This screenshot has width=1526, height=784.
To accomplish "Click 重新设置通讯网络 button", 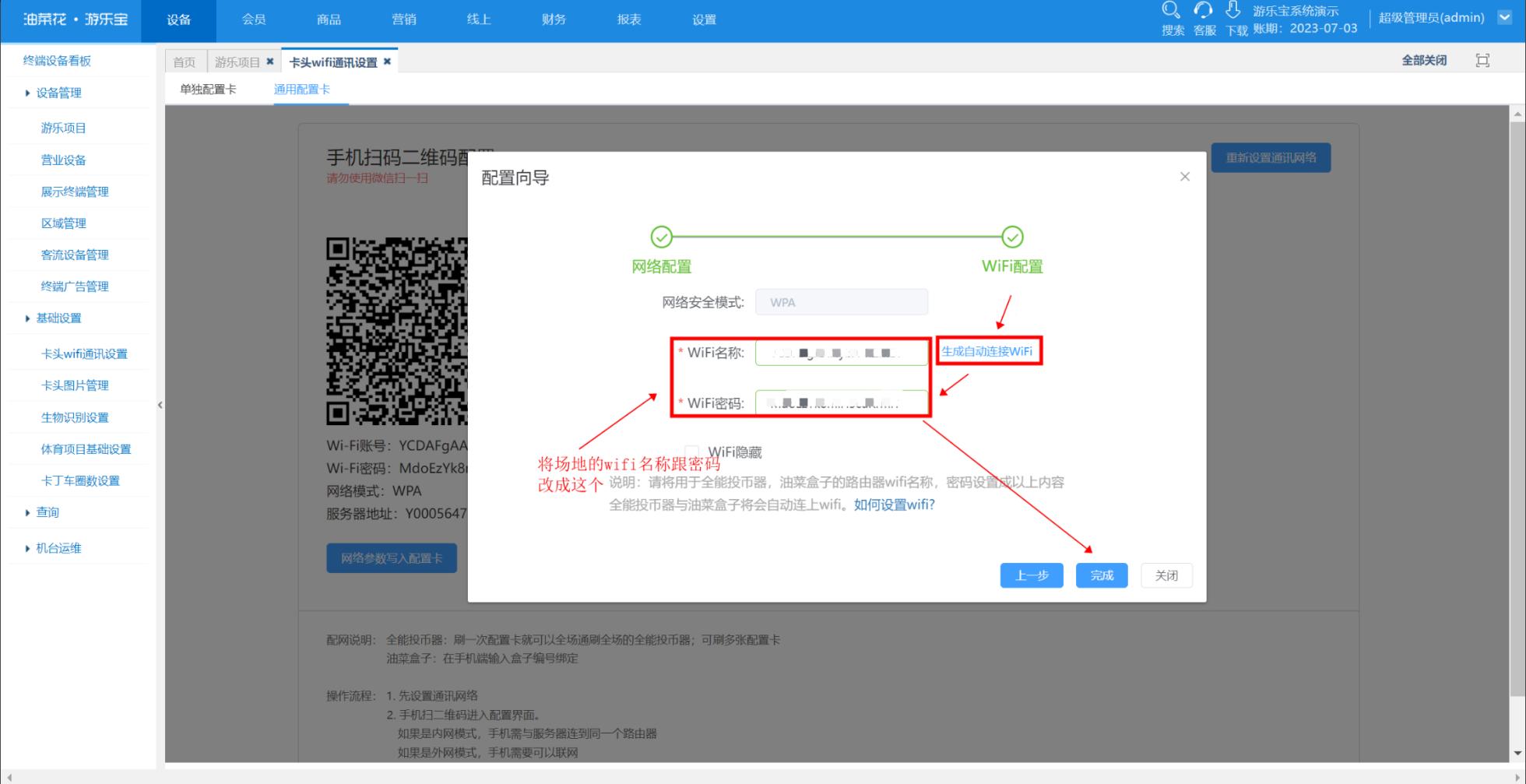I will click(x=1271, y=158).
